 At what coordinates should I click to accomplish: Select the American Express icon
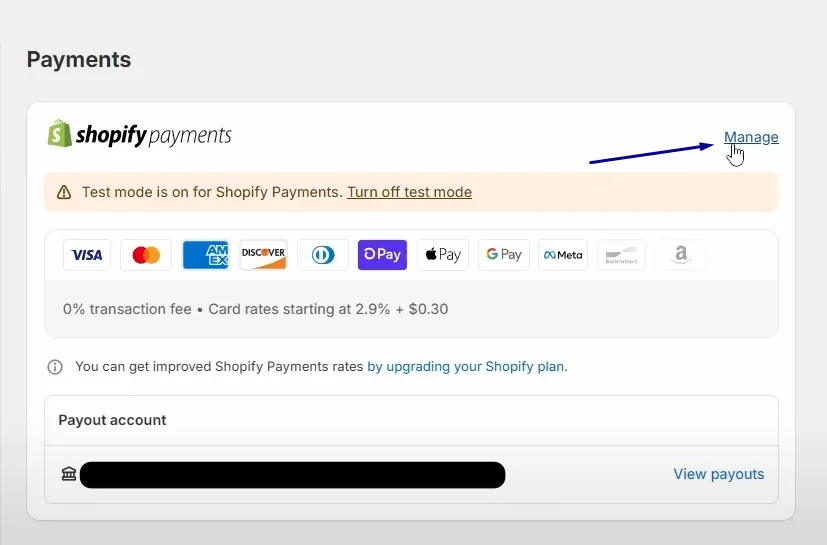point(206,255)
